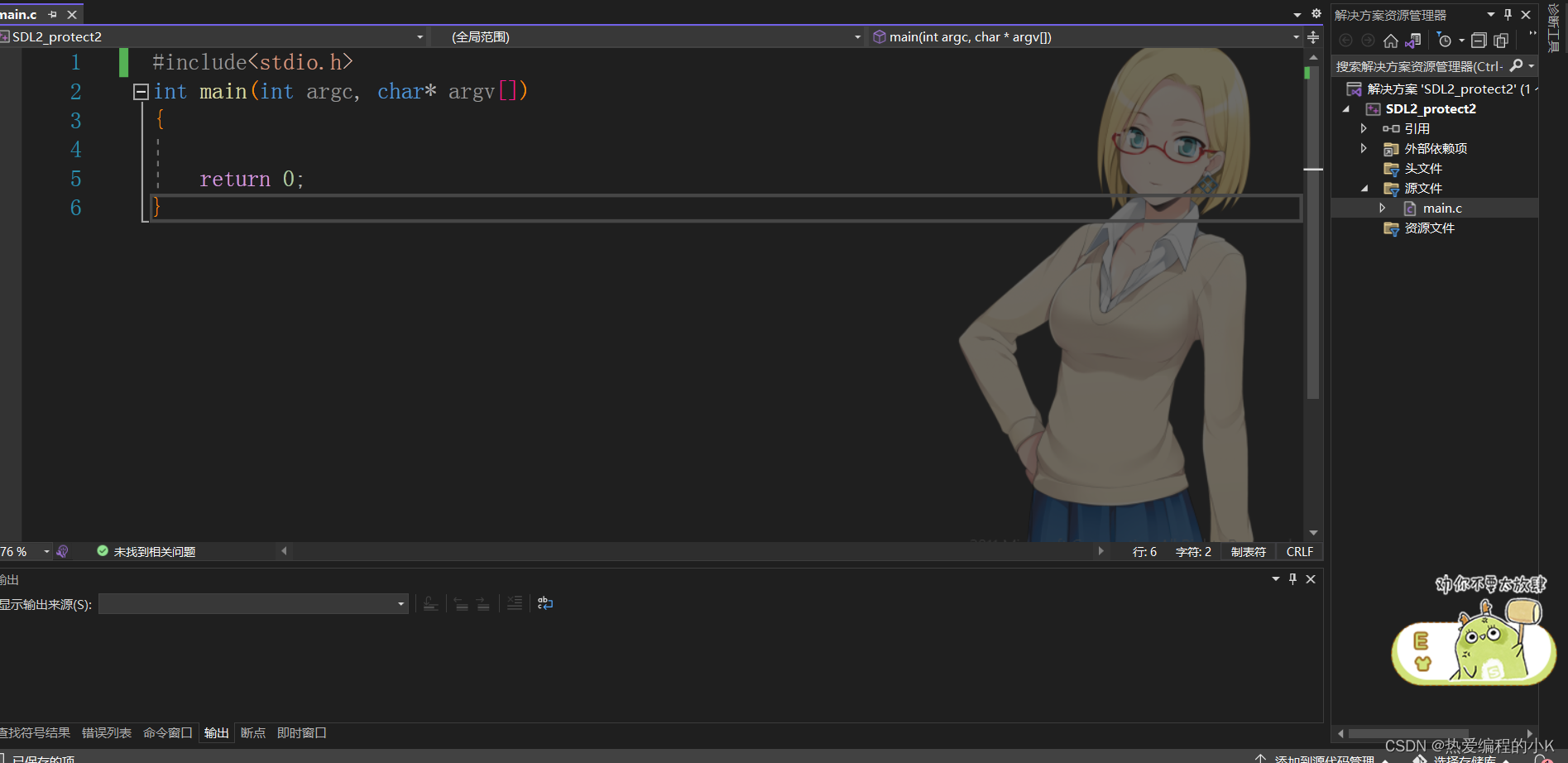1568x763 pixels.
Task: Expand the main.c tree node arrow
Action: 1383,208
